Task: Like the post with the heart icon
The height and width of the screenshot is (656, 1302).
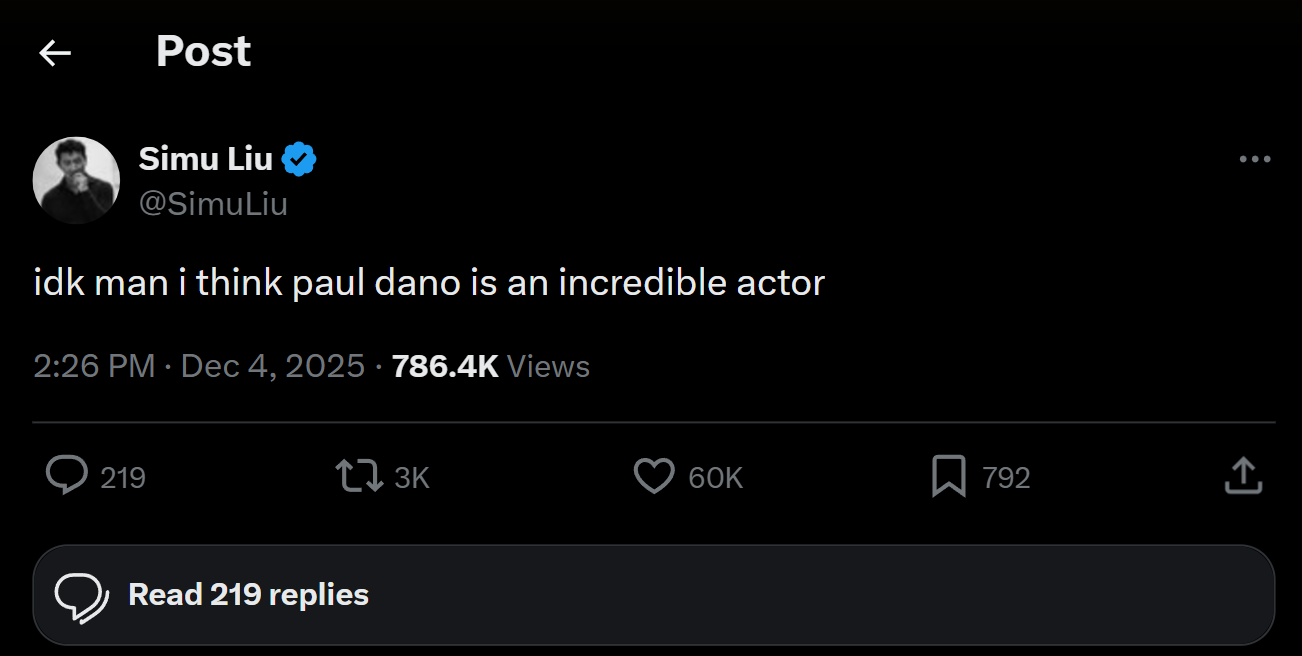Action: click(654, 476)
